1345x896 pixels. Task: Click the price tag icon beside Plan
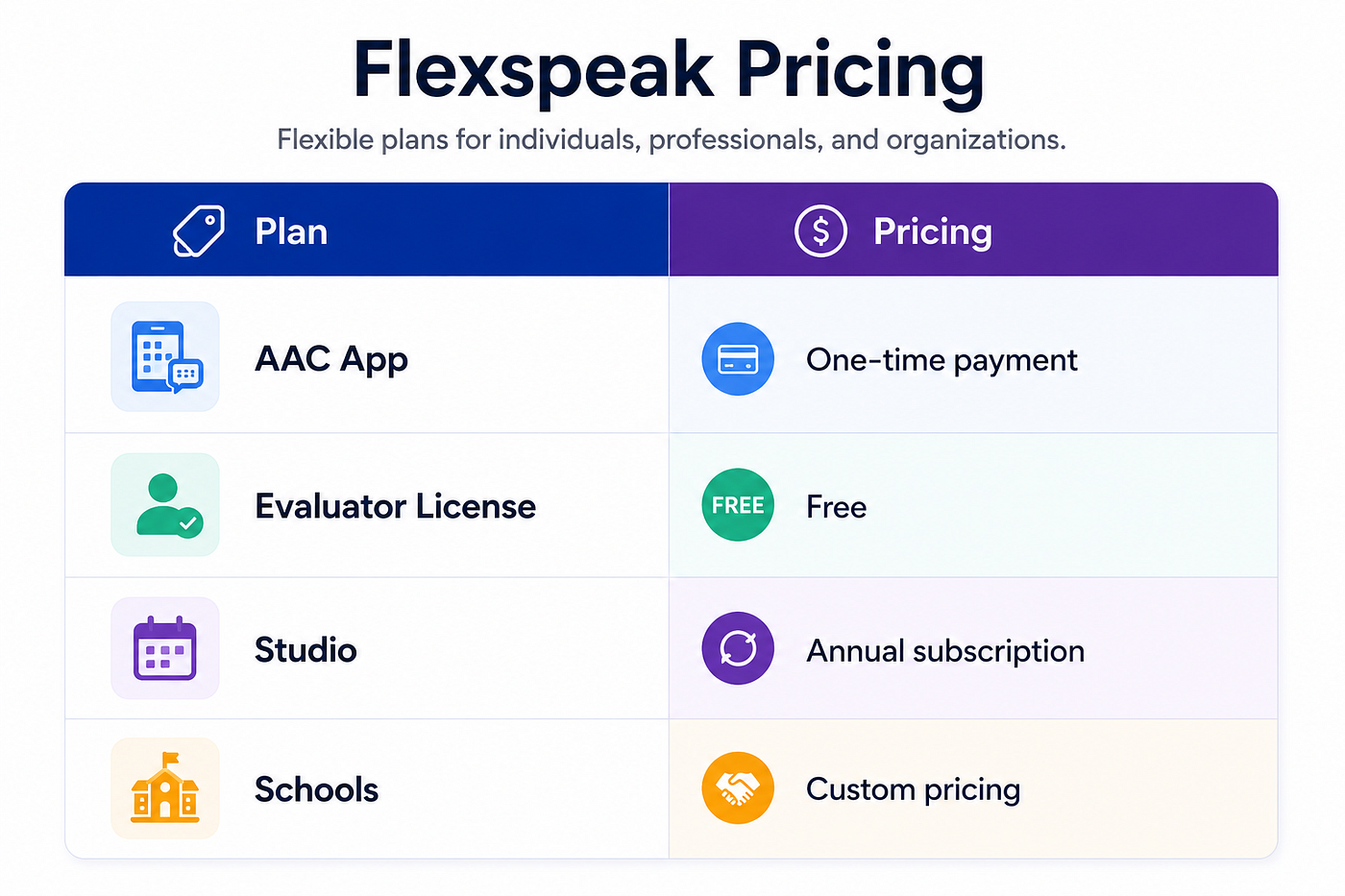click(x=199, y=230)
